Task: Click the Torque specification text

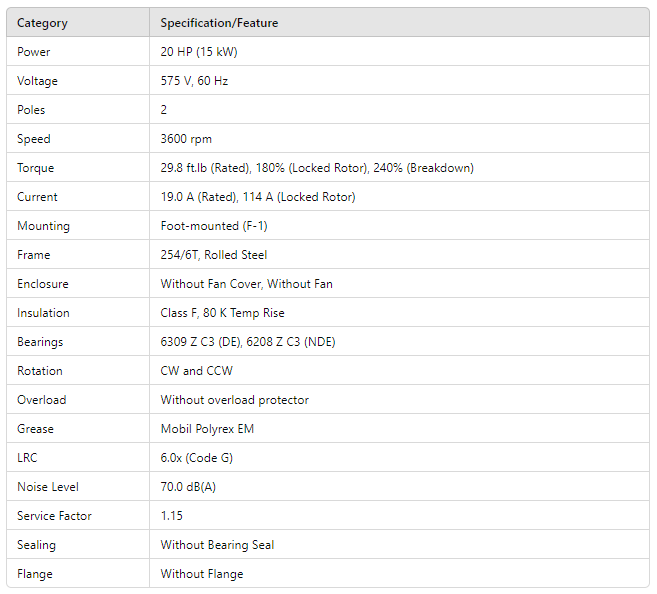Action: [x=317, y=168]
